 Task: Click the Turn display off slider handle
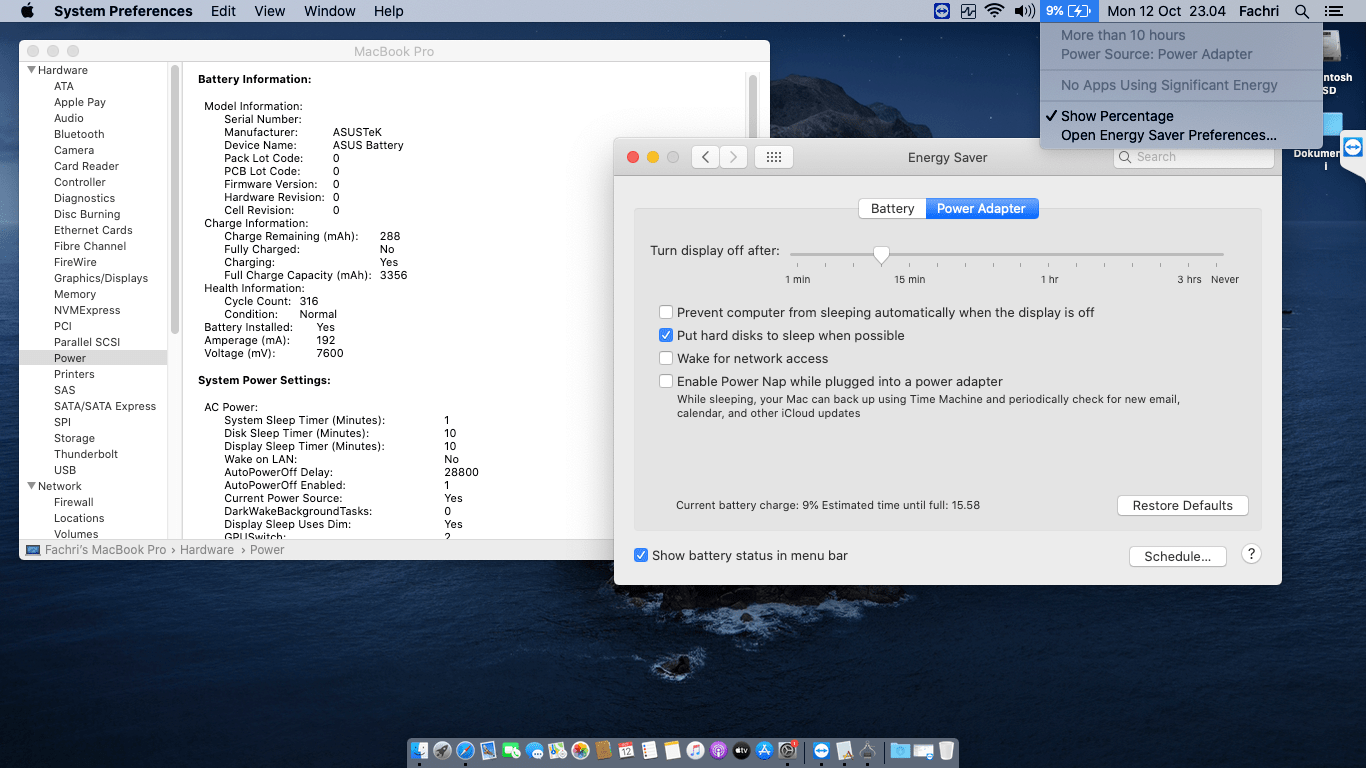point(881,255)
